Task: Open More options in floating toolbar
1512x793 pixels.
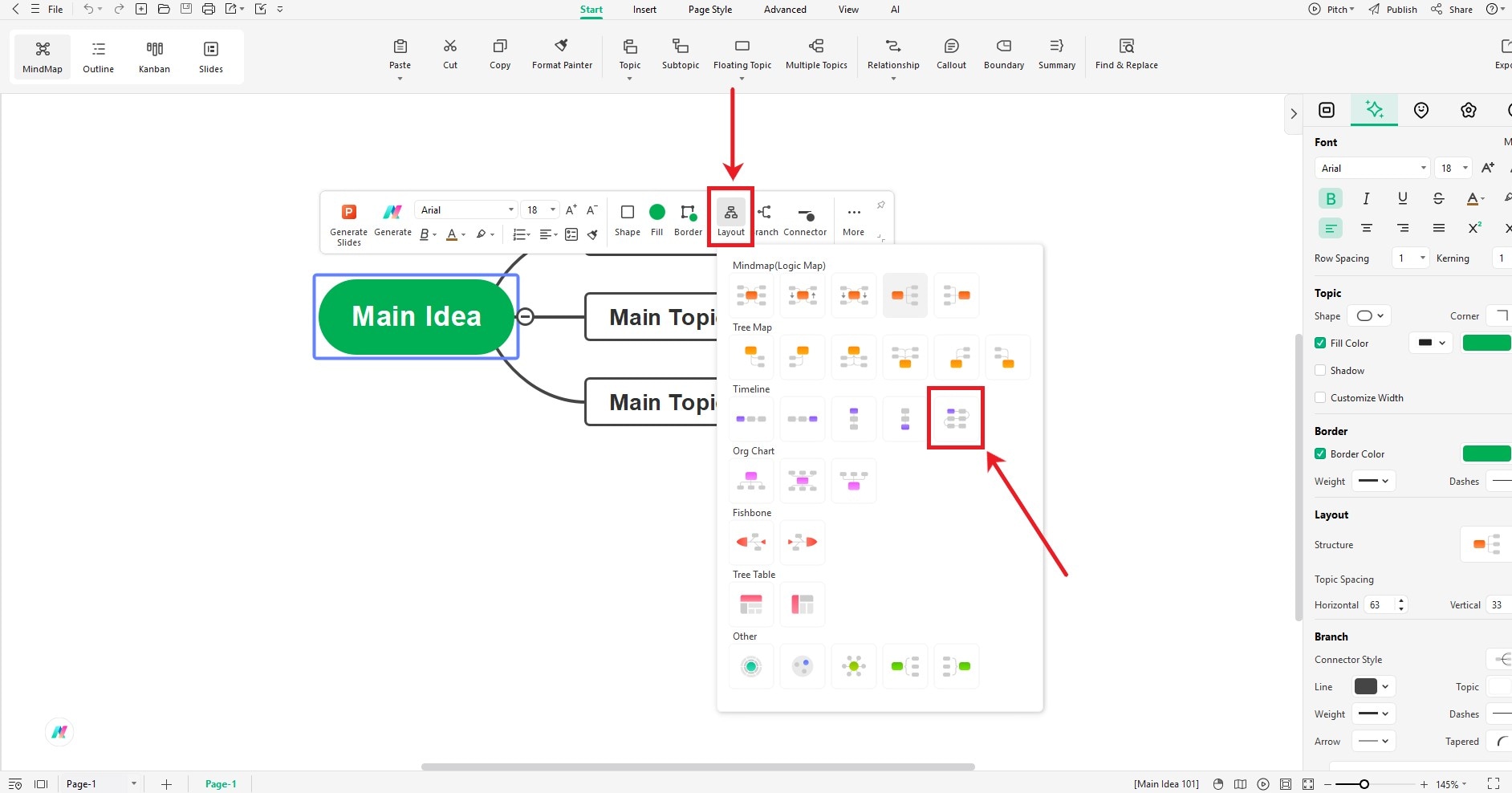Action: coord(854,220)
